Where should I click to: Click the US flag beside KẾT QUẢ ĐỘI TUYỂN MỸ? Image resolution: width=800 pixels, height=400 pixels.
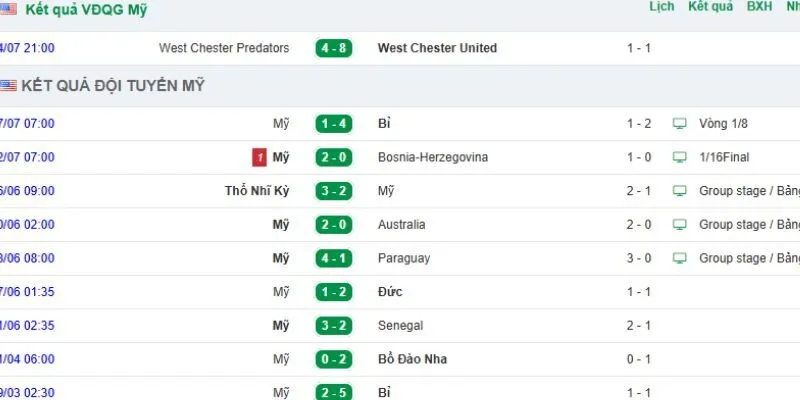pos(8,86)
